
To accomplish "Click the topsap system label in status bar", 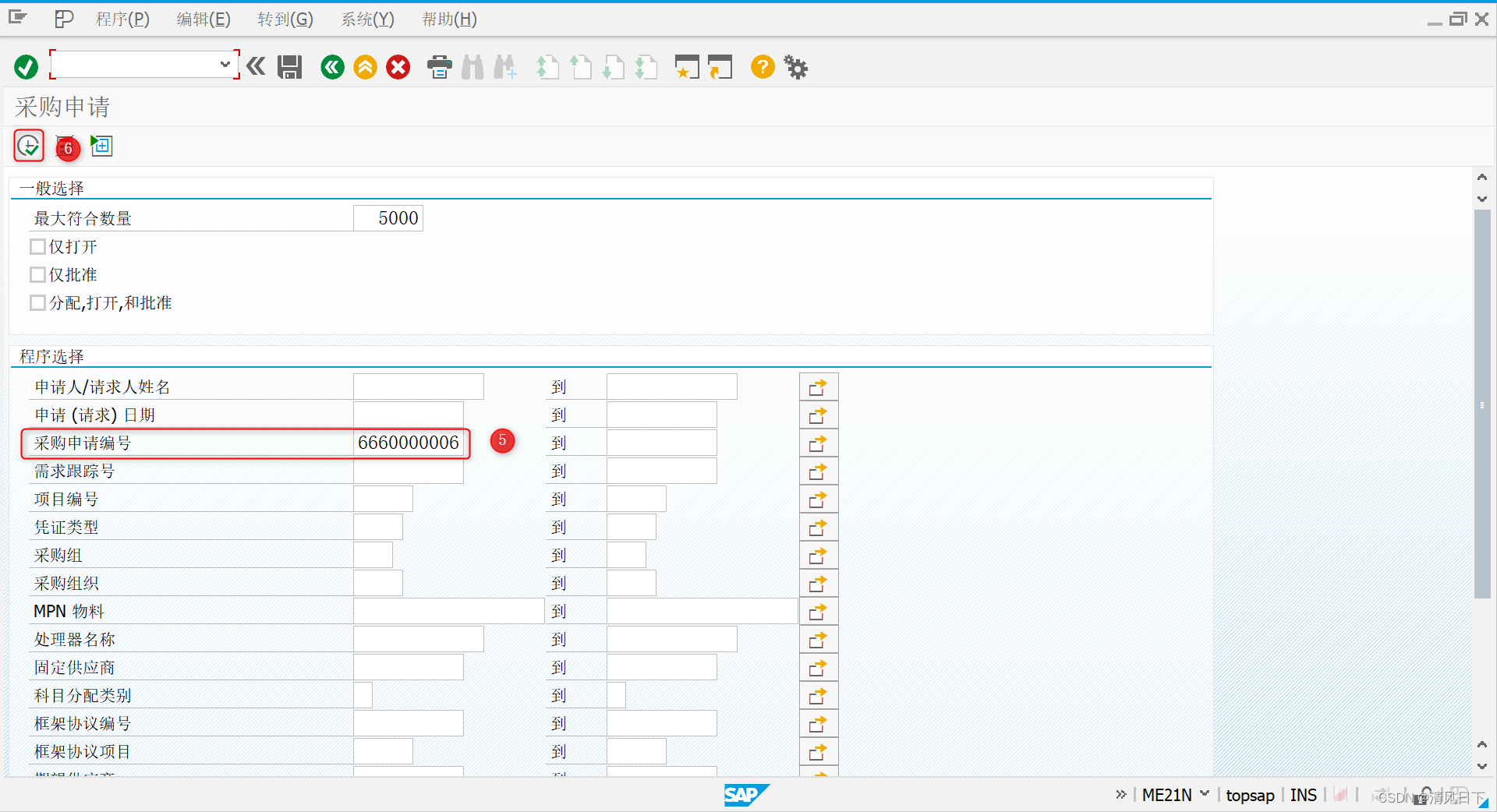I will [x=1250, y=795].
